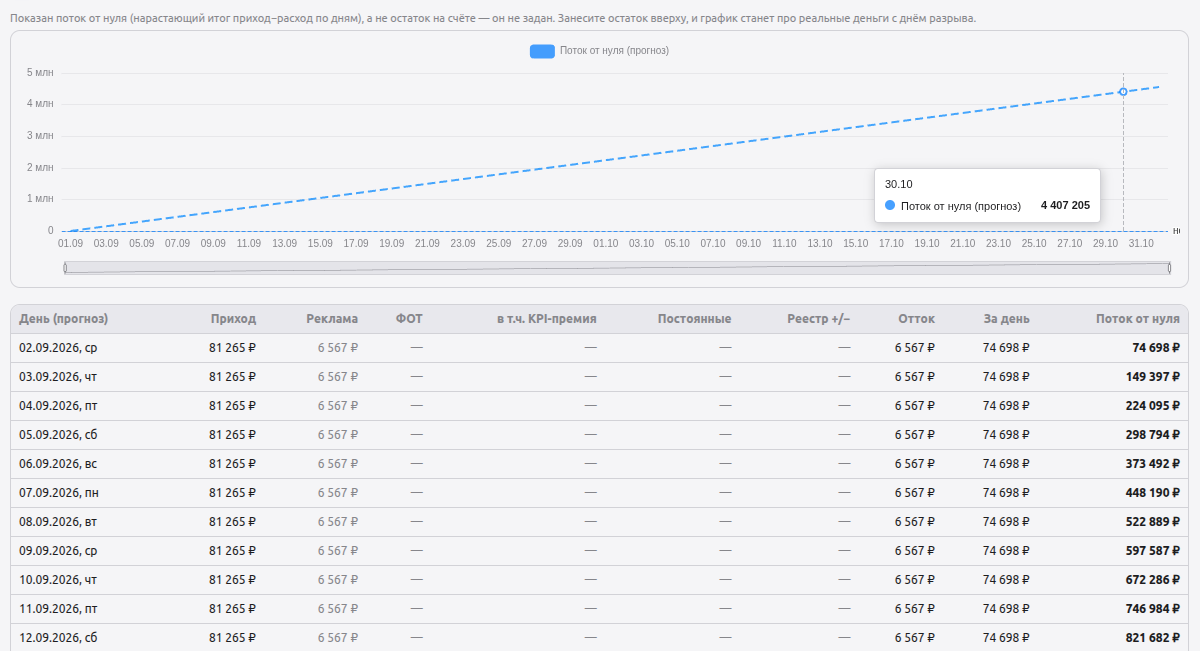This screenshot has width=1200, height=651.
Task: Click the в т.ч. KPI-премия column header
Action: (x=547, y=319)
